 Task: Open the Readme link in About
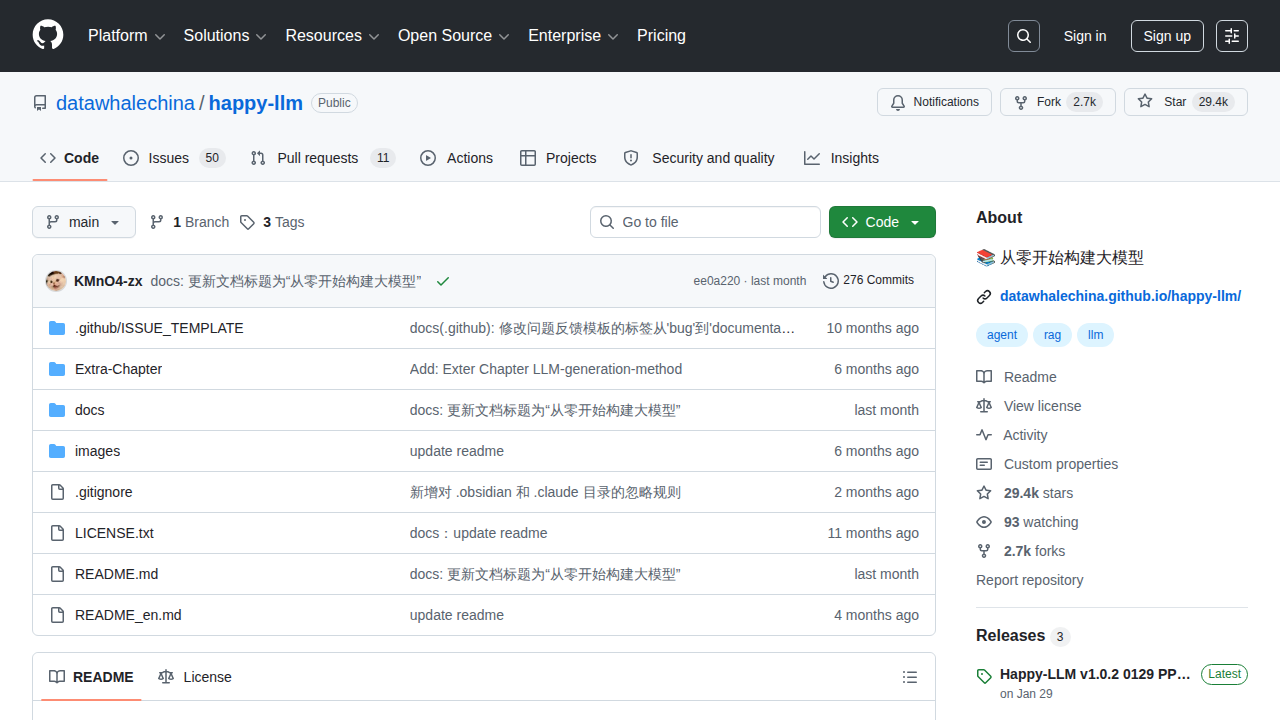pyautogui.click(x=1016, y=377)
